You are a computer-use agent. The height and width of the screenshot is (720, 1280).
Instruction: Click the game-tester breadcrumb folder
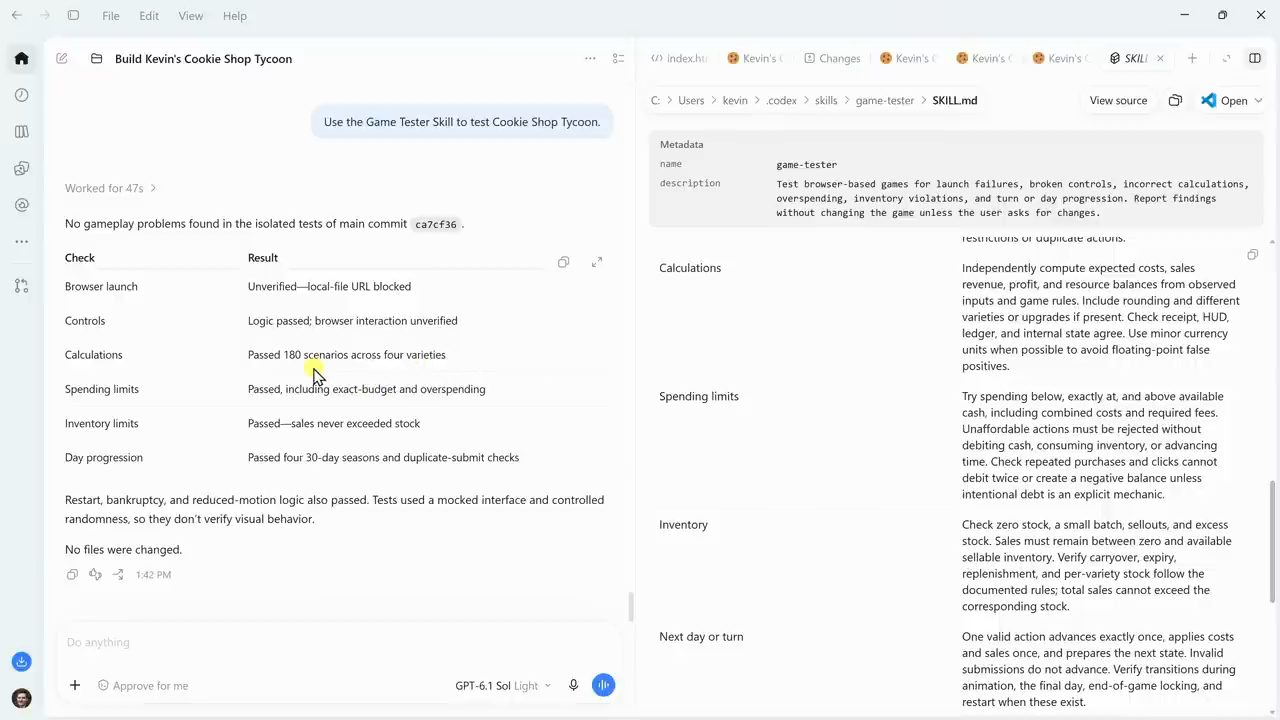click(885, 101)
